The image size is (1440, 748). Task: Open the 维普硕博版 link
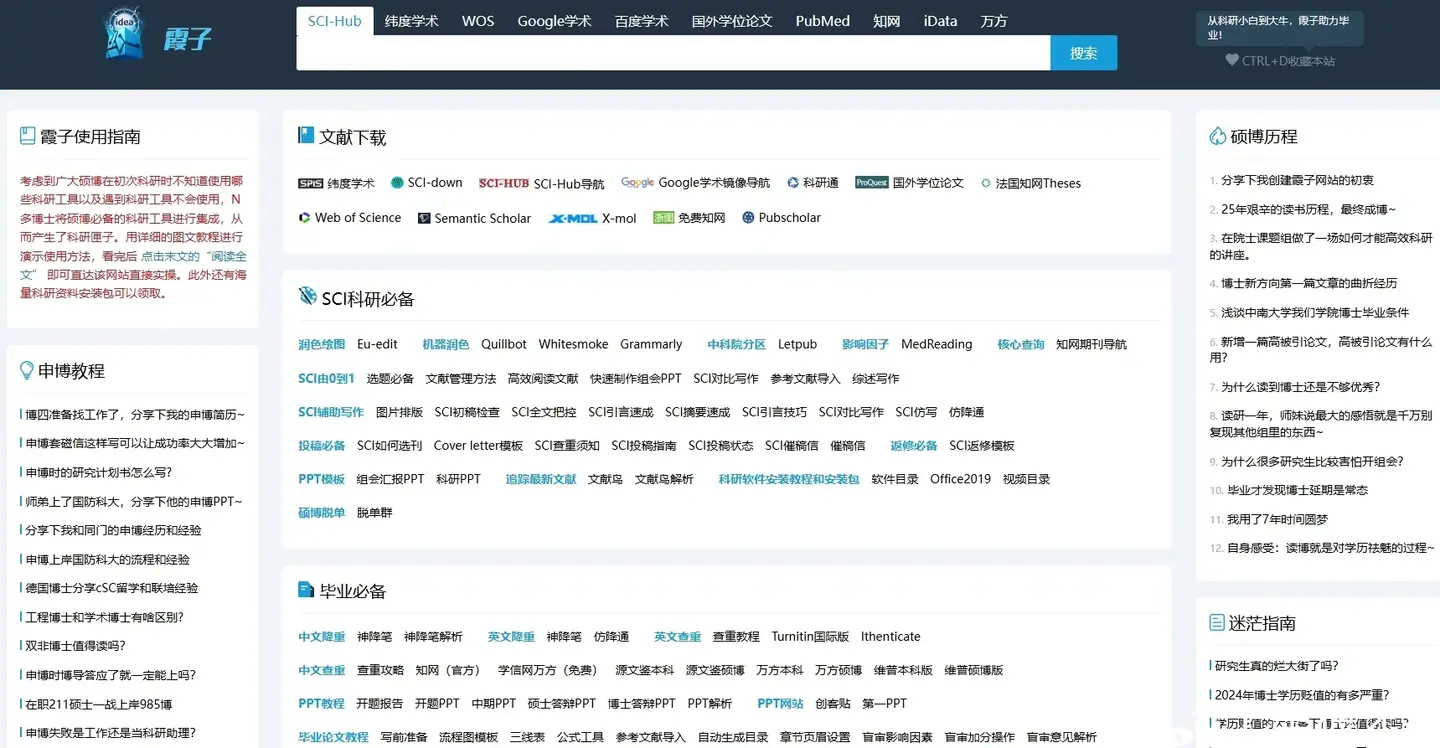point(973,670)
